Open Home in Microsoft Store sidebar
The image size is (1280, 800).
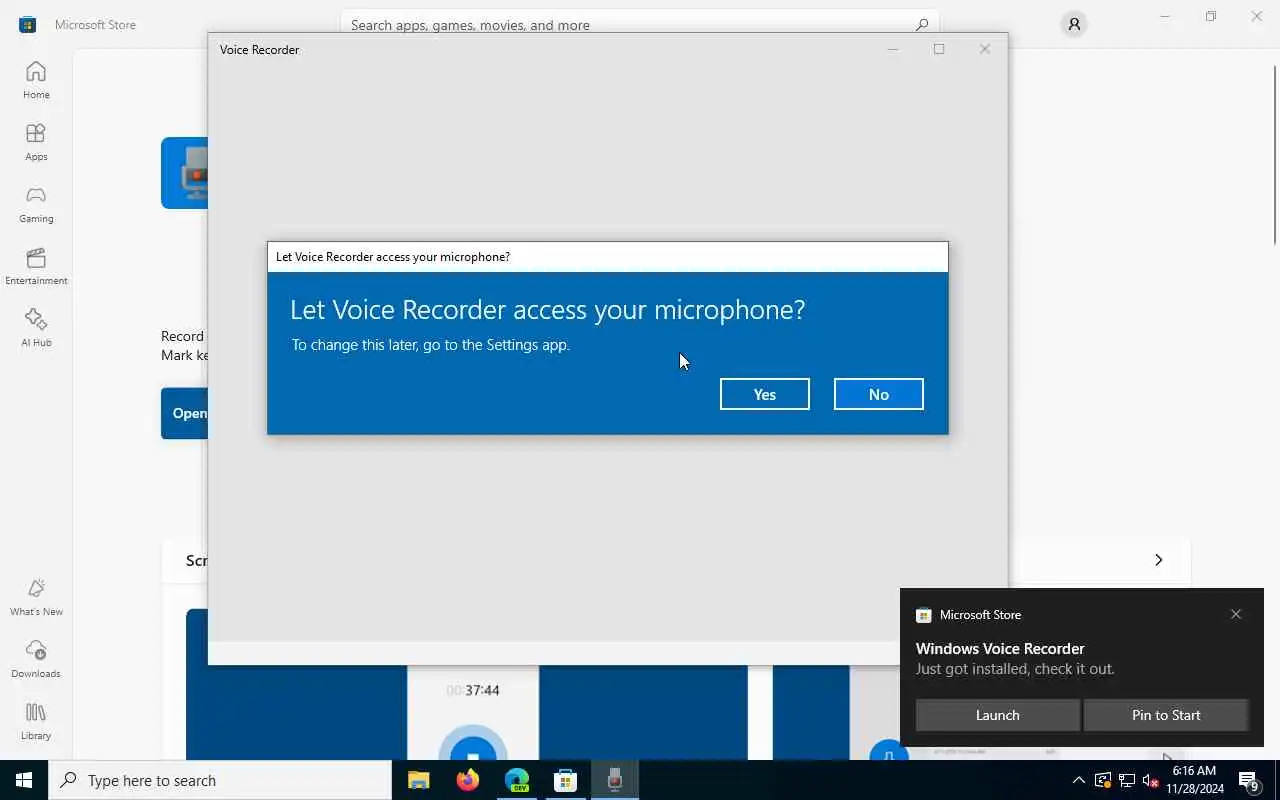coord(36,80)
